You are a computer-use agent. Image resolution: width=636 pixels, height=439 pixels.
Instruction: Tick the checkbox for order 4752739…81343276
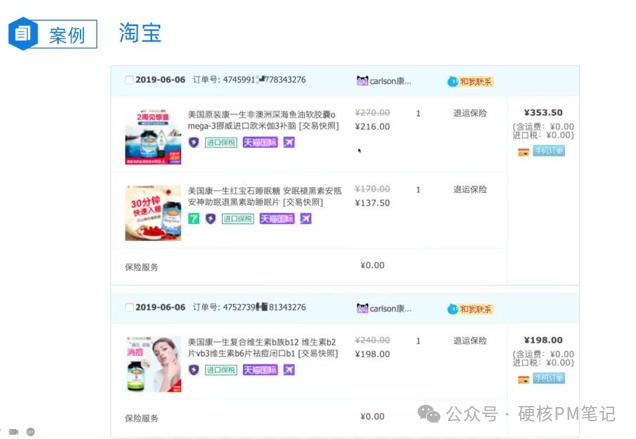point(129,307)
